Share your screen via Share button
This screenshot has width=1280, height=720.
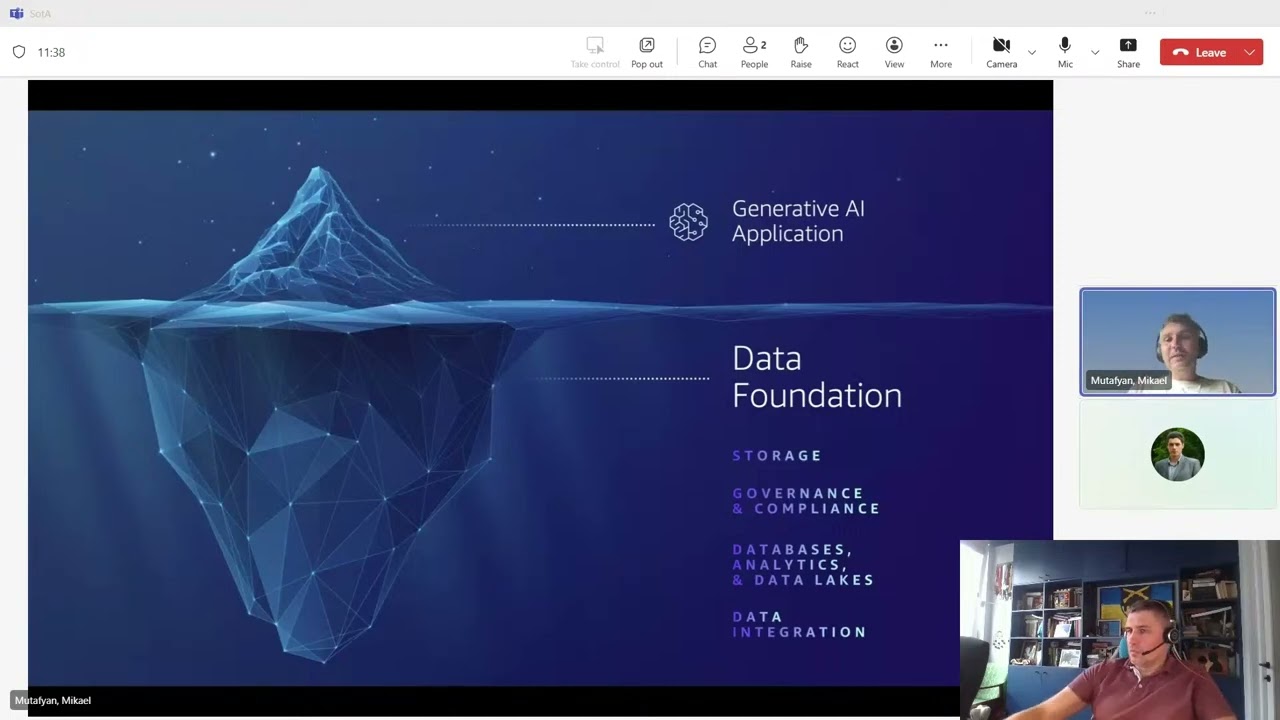(1128, 52)
